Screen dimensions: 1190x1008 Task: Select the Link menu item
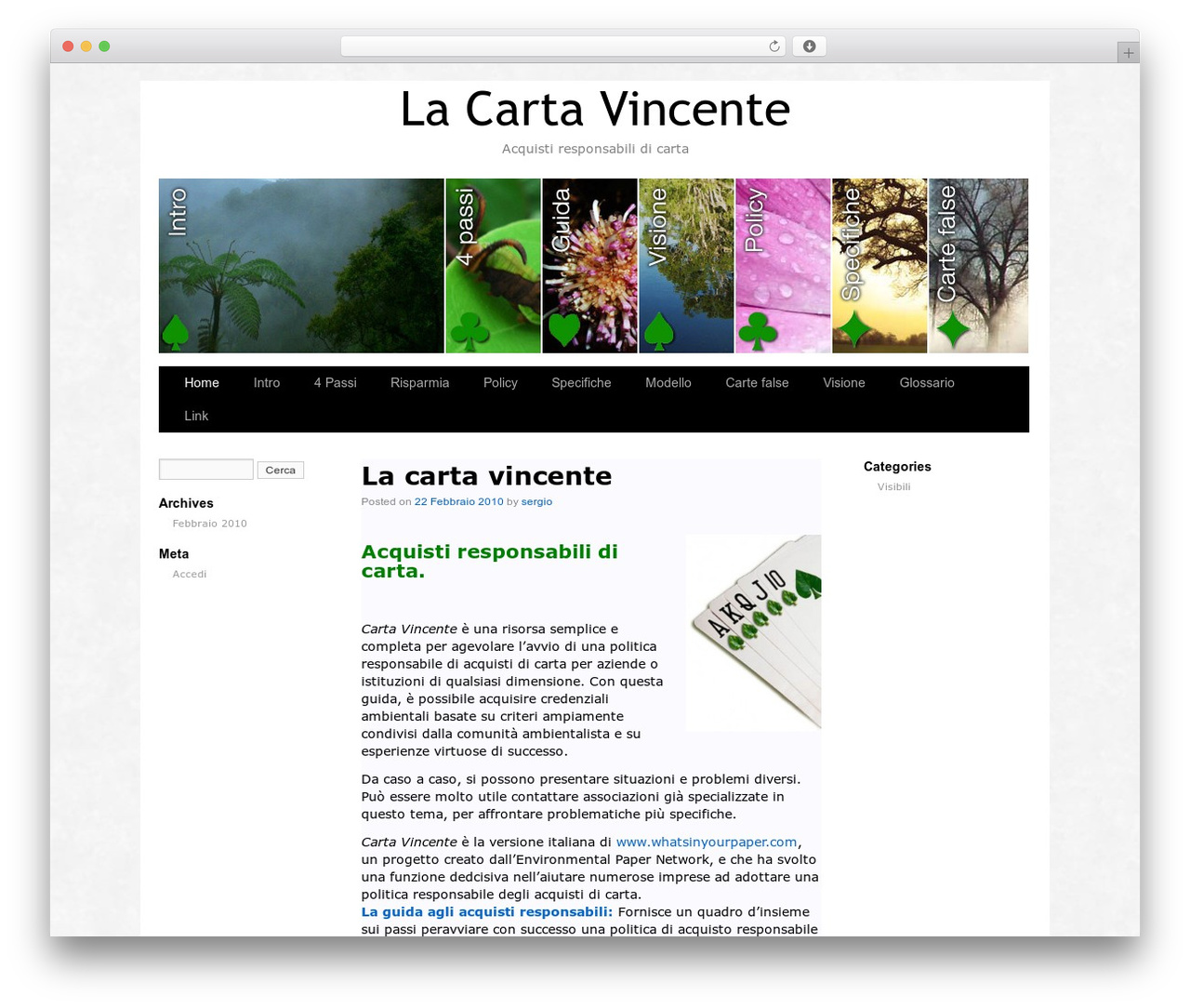click(x=196, y=417)
